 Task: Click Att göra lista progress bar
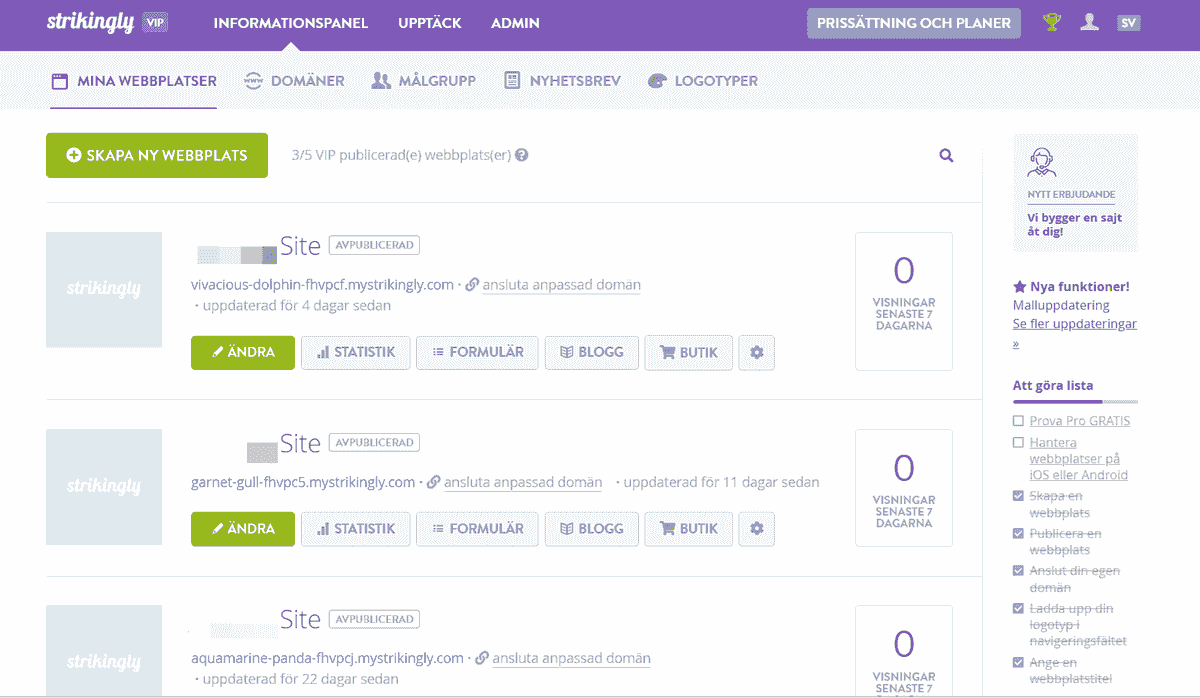1075,402
